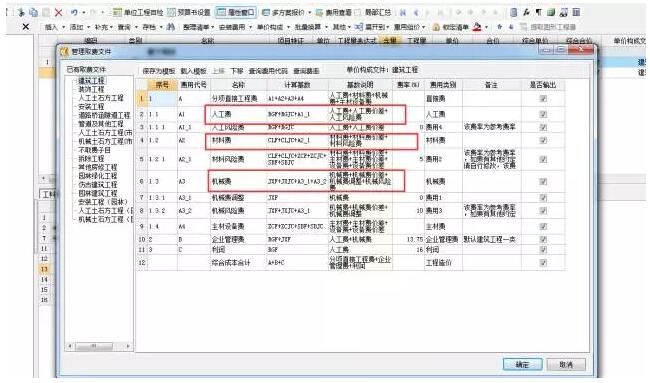This screenshot has height=383, width=650.
Task: Select 装饰工程 in the fee file tree
Action: [91, 90]
